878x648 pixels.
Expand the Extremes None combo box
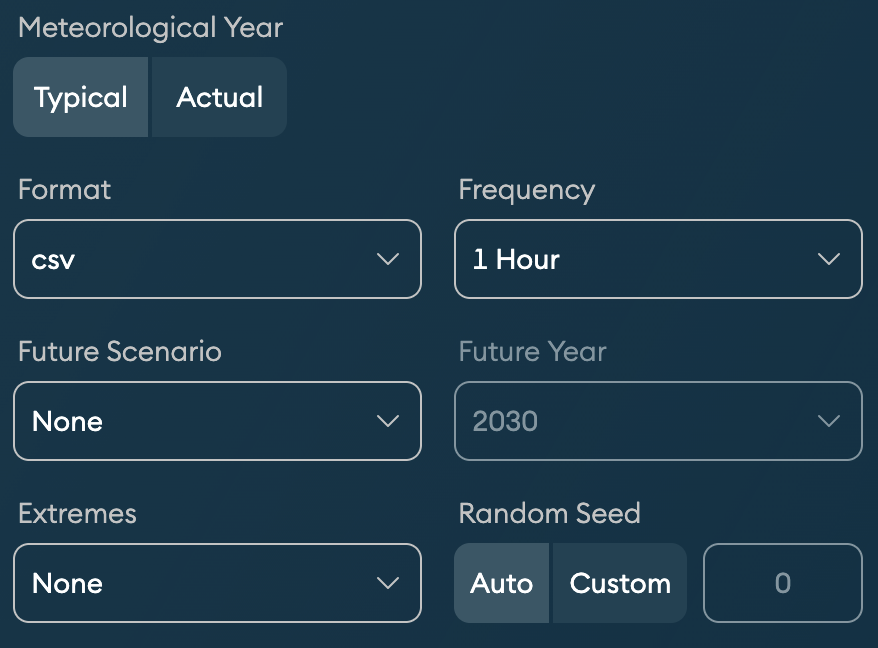tap(200, 584)
